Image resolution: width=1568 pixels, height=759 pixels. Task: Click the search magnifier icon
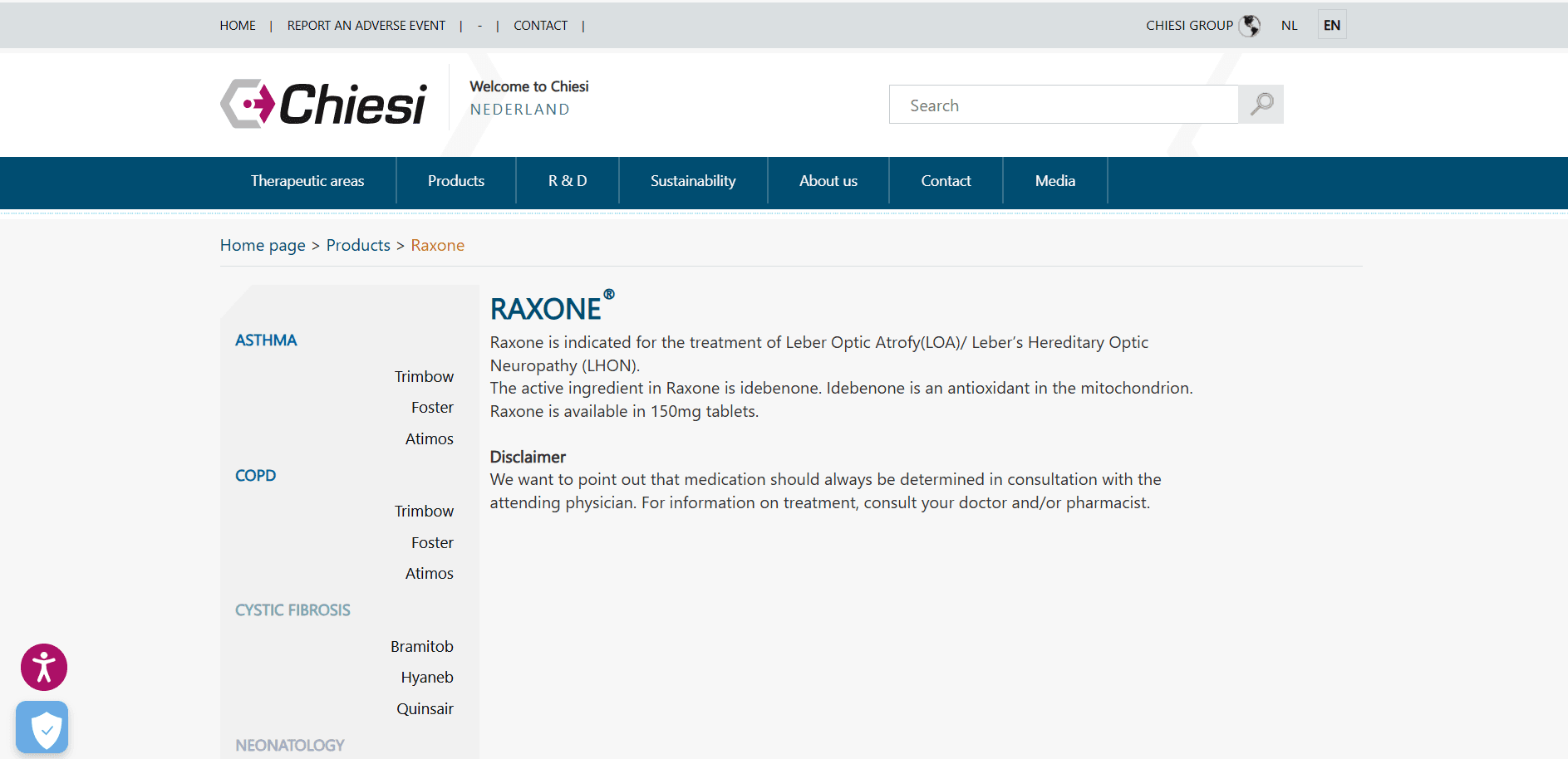pos(1261,105)
